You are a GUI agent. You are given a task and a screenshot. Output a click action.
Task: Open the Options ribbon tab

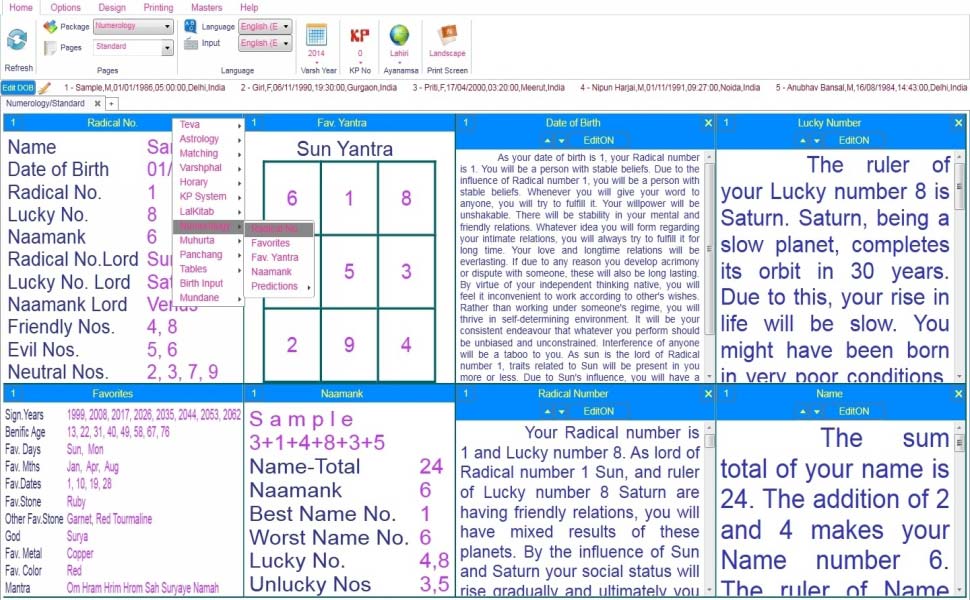click(x=66, y=7)
